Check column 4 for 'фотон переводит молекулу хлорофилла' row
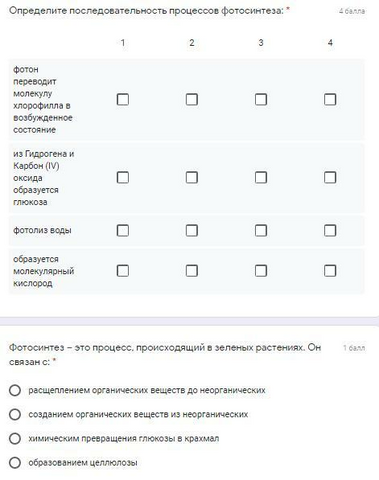 [330, 99]
